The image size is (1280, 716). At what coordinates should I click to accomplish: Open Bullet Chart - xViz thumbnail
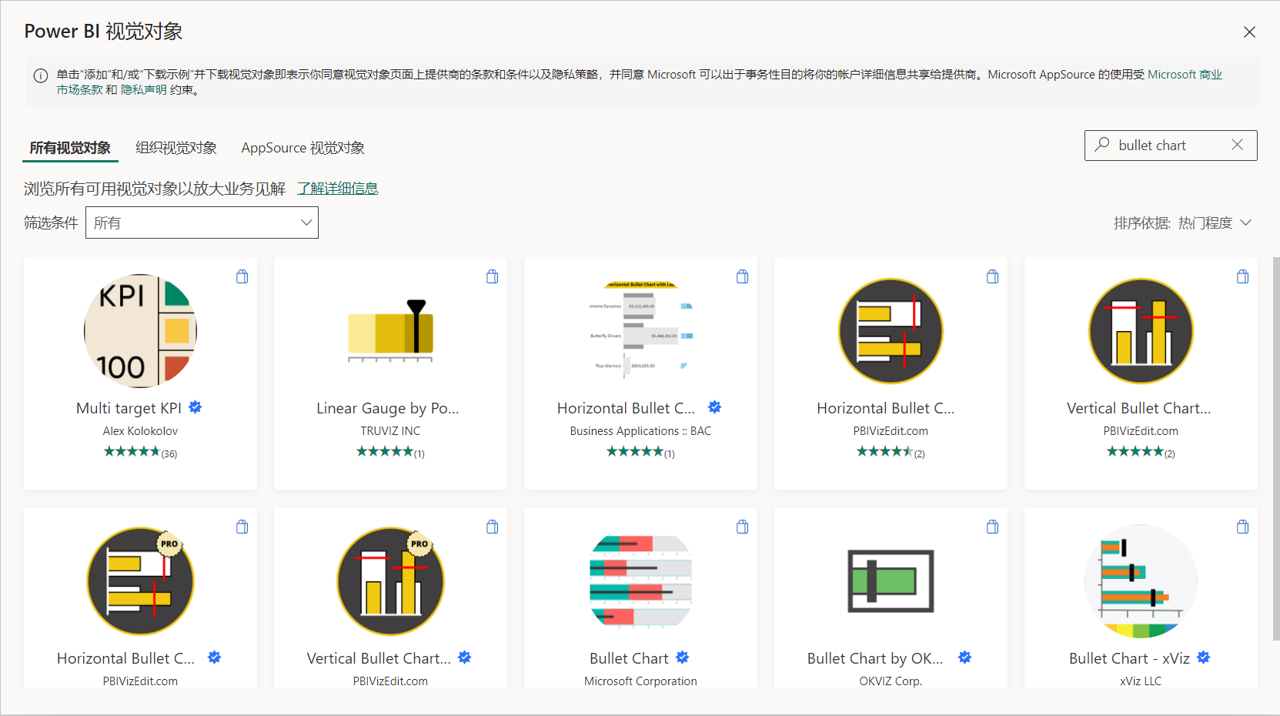[x=1141, y=581]
